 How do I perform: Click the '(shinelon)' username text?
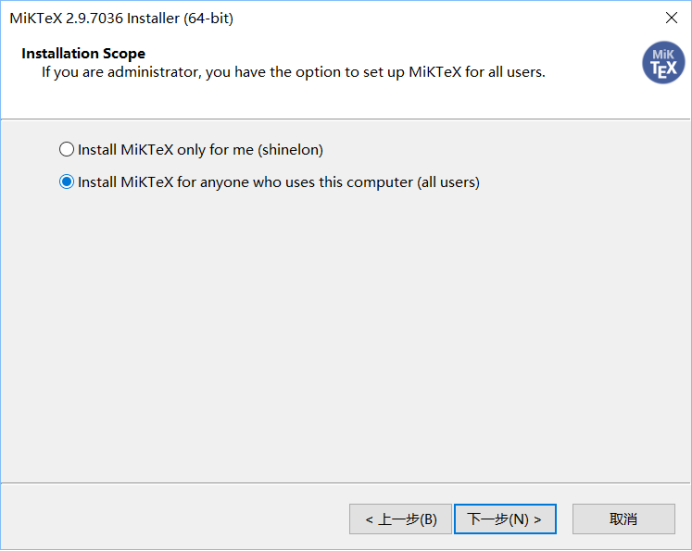[290, 150]
